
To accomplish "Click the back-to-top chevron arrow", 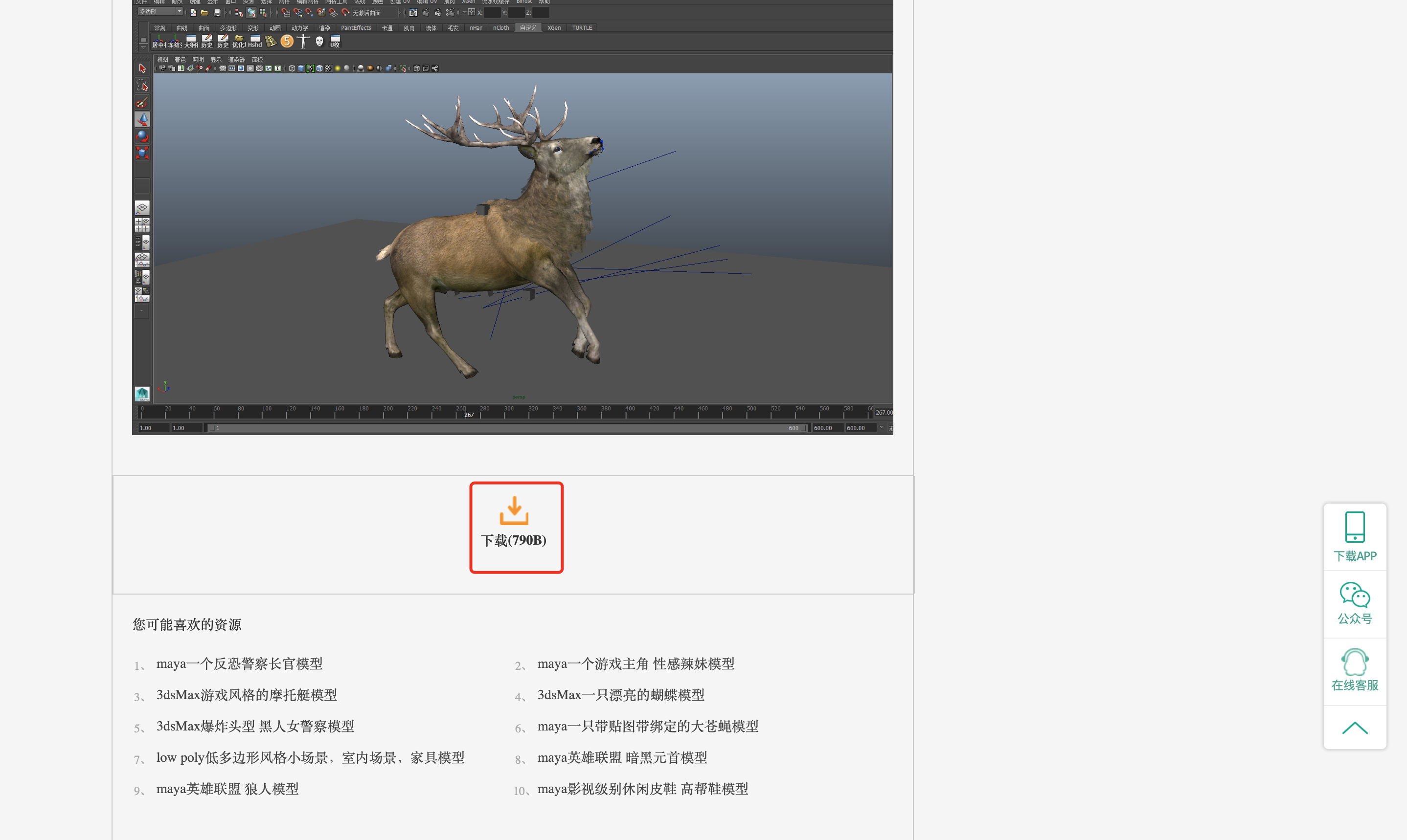I will point(1354,728).
